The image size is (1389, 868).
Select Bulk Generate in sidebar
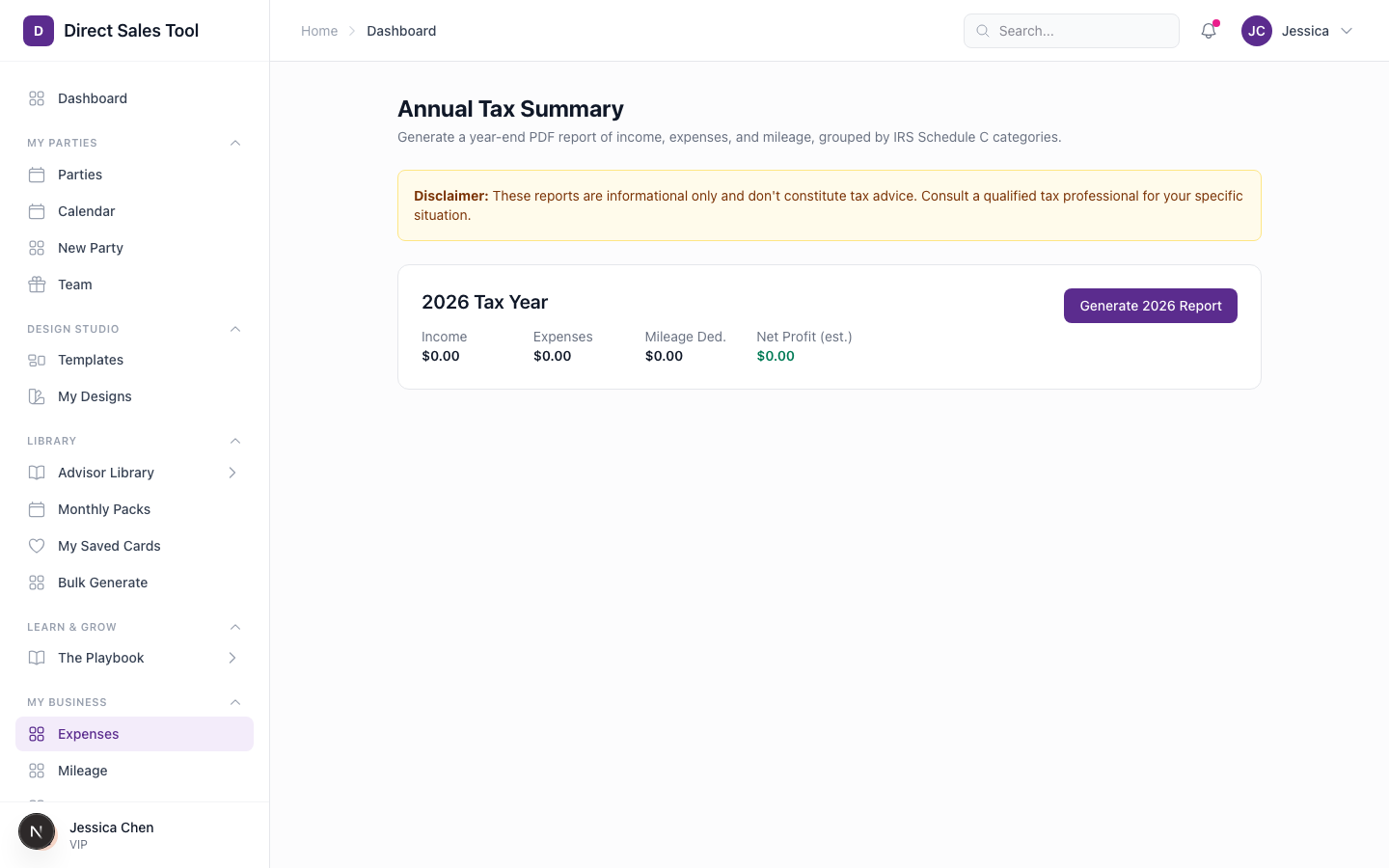click(x=102, y=583)
